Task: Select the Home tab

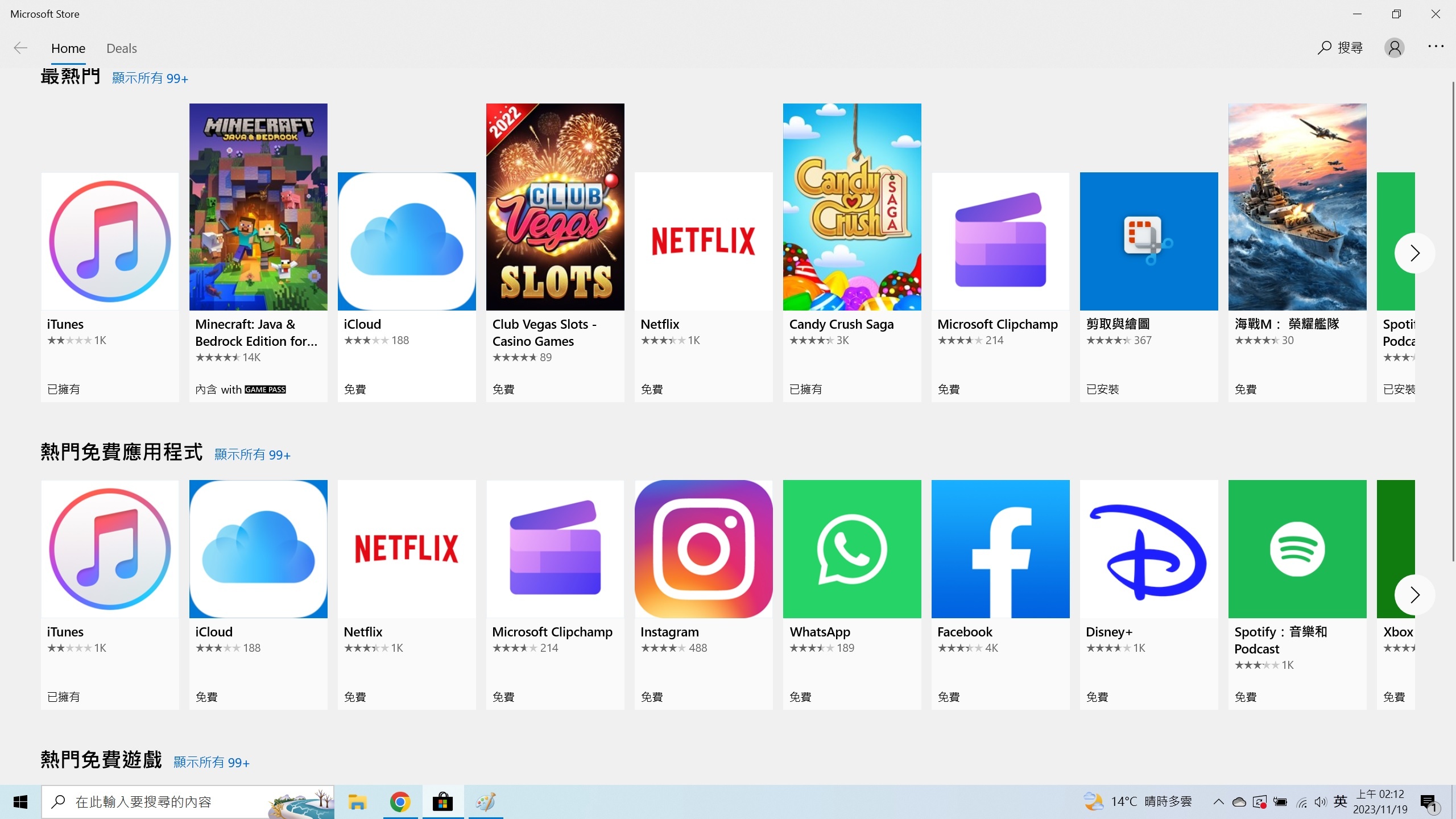Action: coord(68,48)
